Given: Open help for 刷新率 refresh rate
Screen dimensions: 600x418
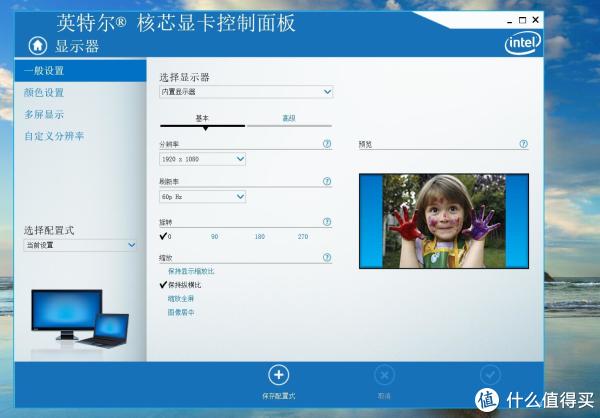Looking at the screenshot, I should [x=327, y=181].
